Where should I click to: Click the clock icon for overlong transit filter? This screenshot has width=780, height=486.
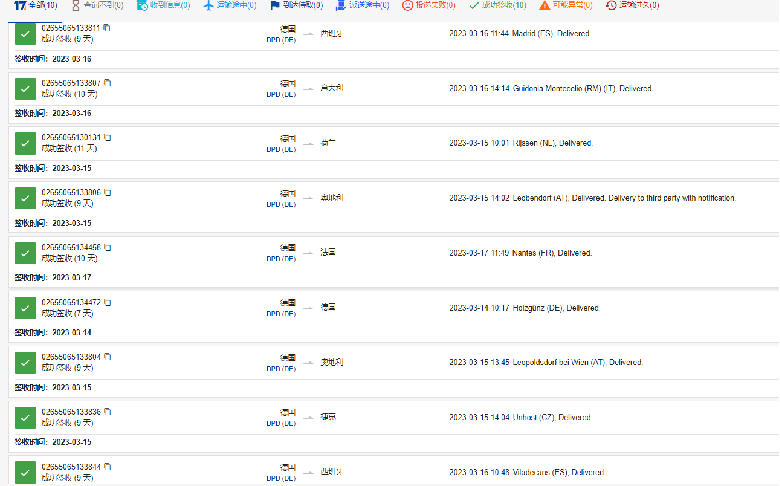click(x=611, y=5)
